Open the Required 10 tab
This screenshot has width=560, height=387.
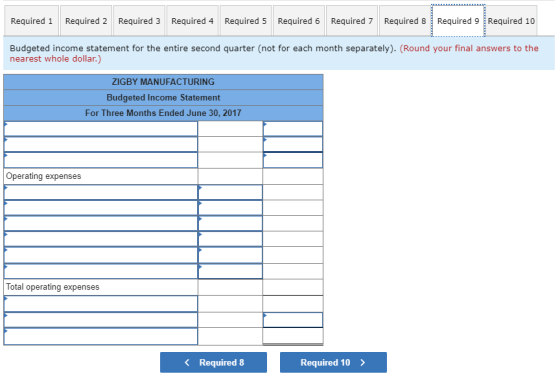pos(511,21)
